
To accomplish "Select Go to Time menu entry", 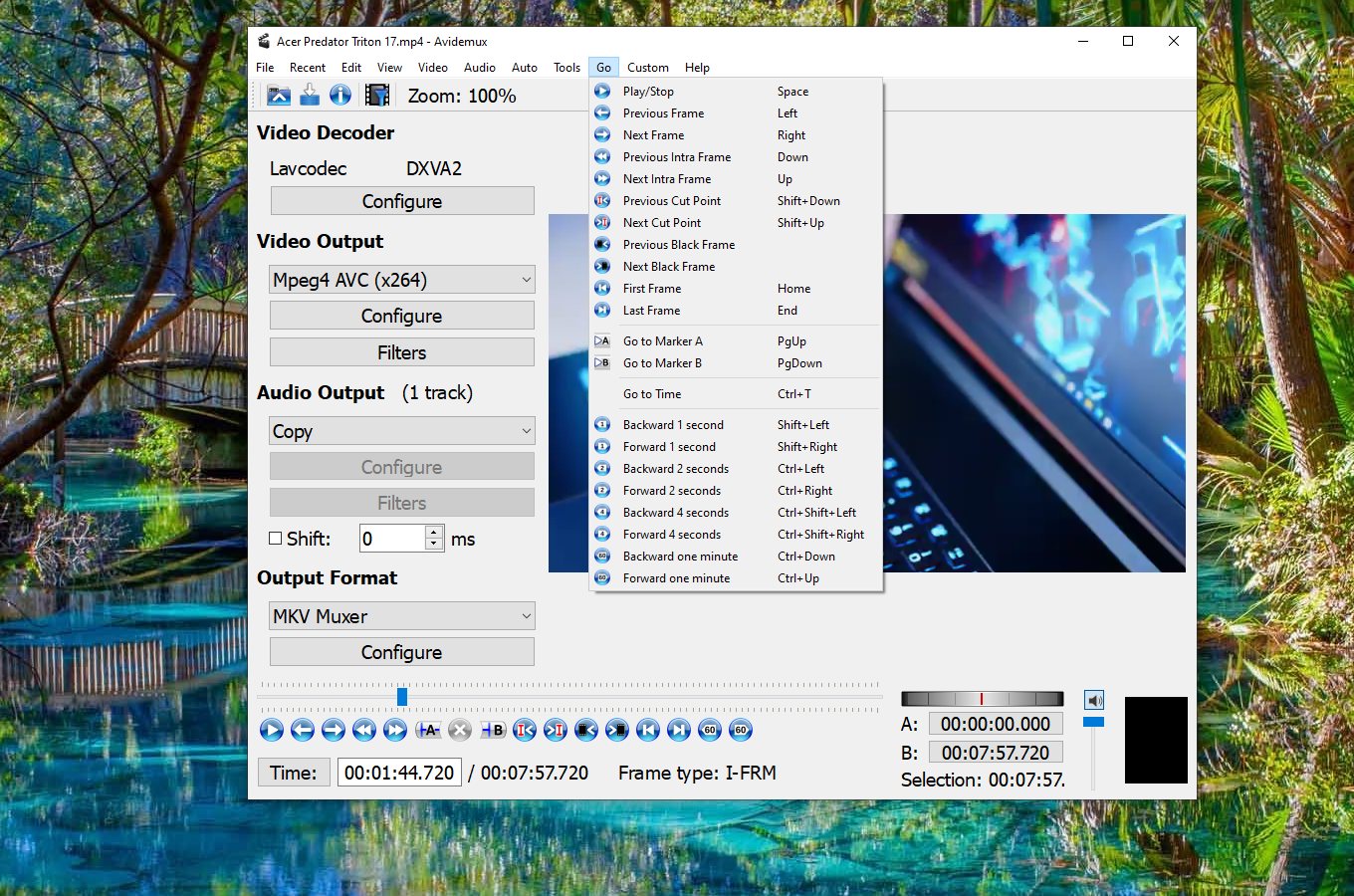I will point(736,394).
